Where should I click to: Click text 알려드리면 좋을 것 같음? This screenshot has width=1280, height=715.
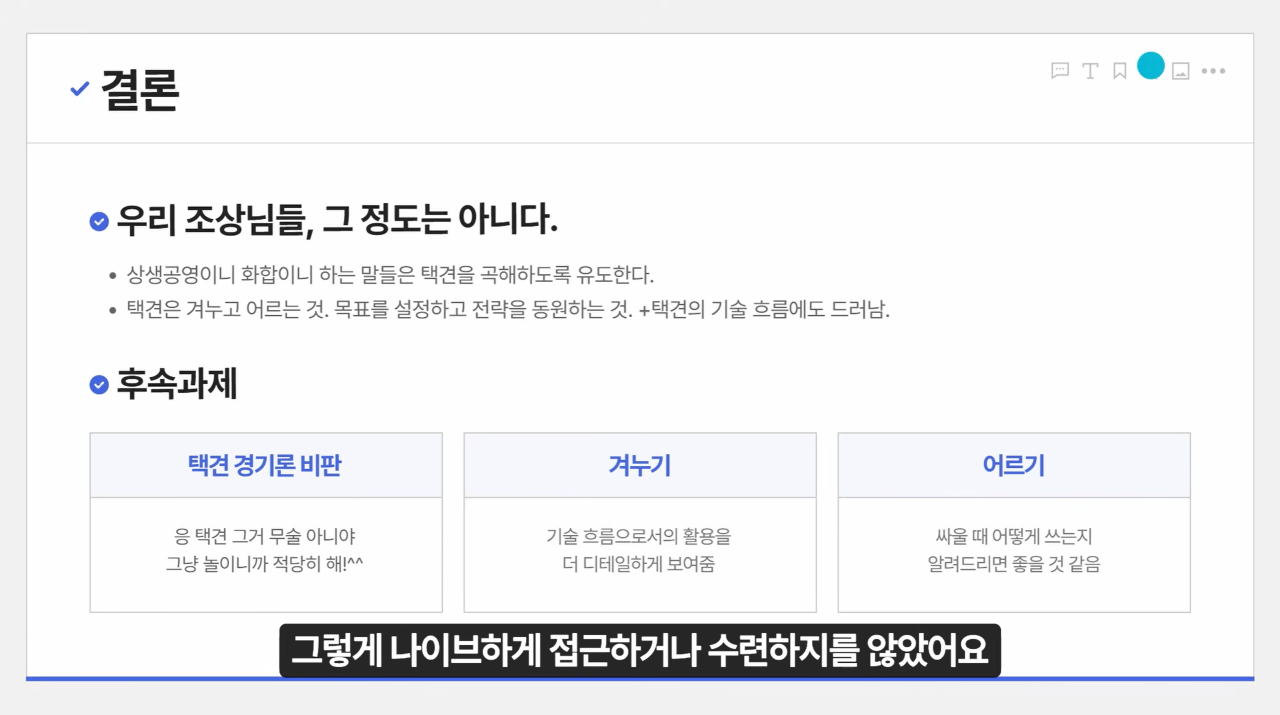[x=1014, y=565]
